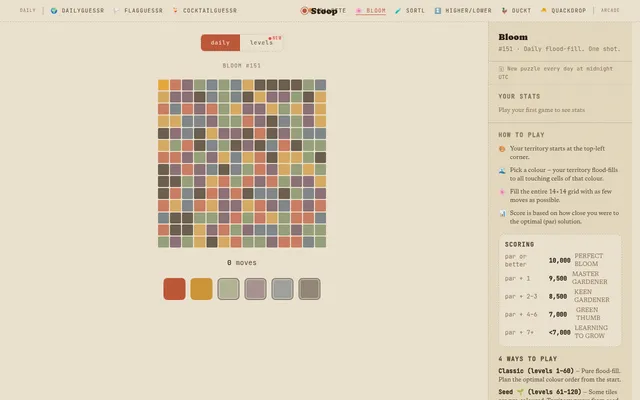
Task: Click the 'KEEN GARDENER' rank label
Action: coord(592,296)
